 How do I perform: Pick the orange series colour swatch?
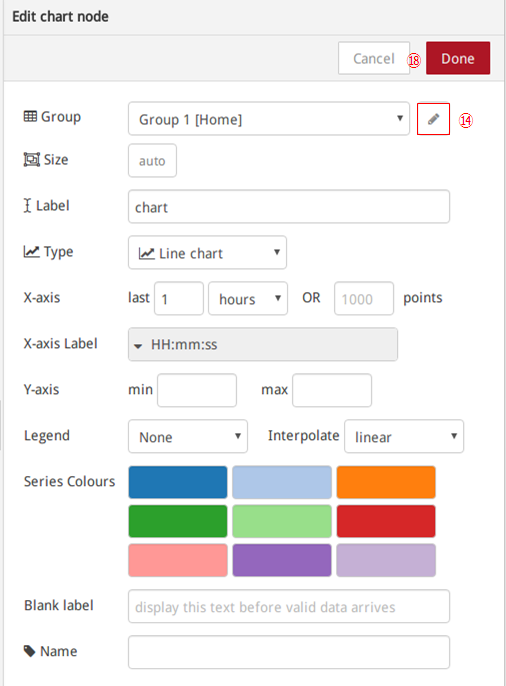386,482
